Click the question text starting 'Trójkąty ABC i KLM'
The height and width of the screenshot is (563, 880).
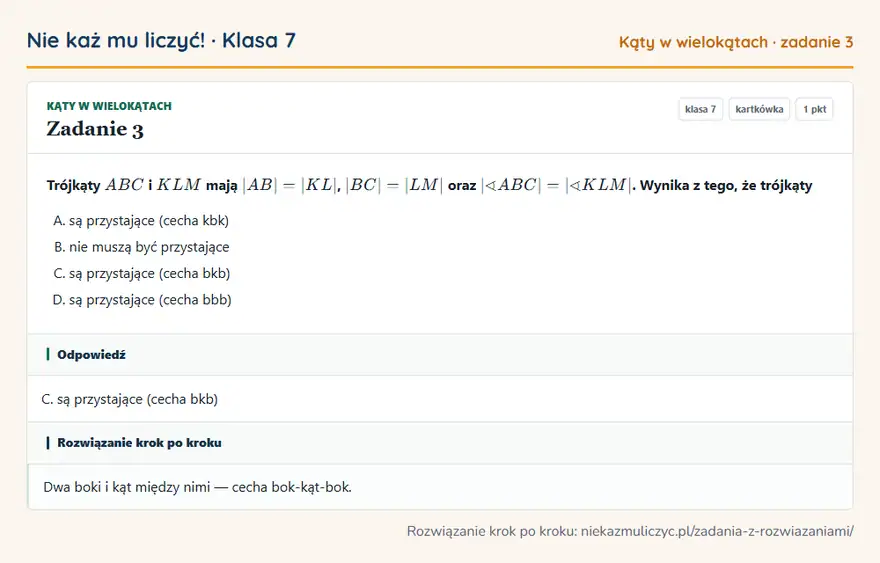[x=429, y=185]
